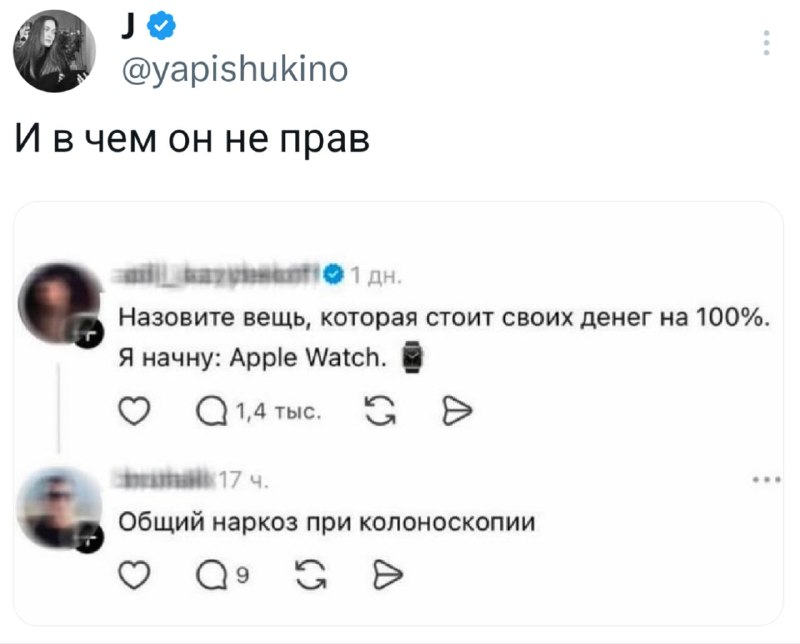Open J's profile picture
The image size is (800, 644).
[54, 51]
